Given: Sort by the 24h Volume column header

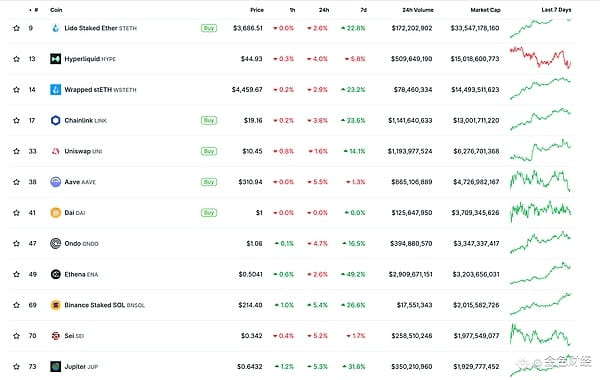Looking at the screenshot, I should click(417, 10).
